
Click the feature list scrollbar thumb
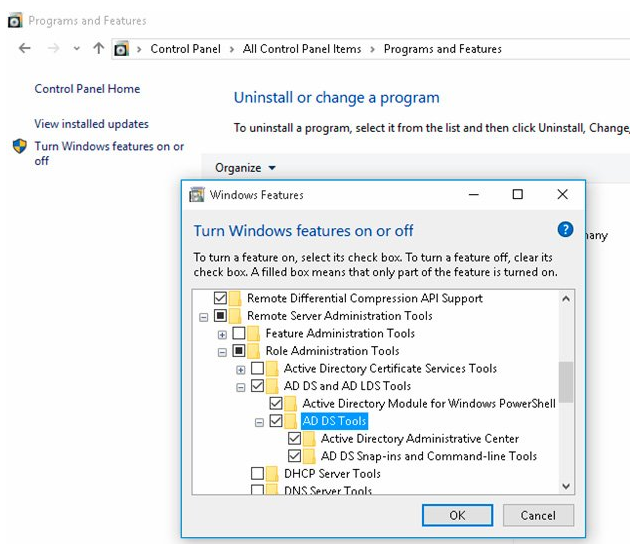(566, 382)
